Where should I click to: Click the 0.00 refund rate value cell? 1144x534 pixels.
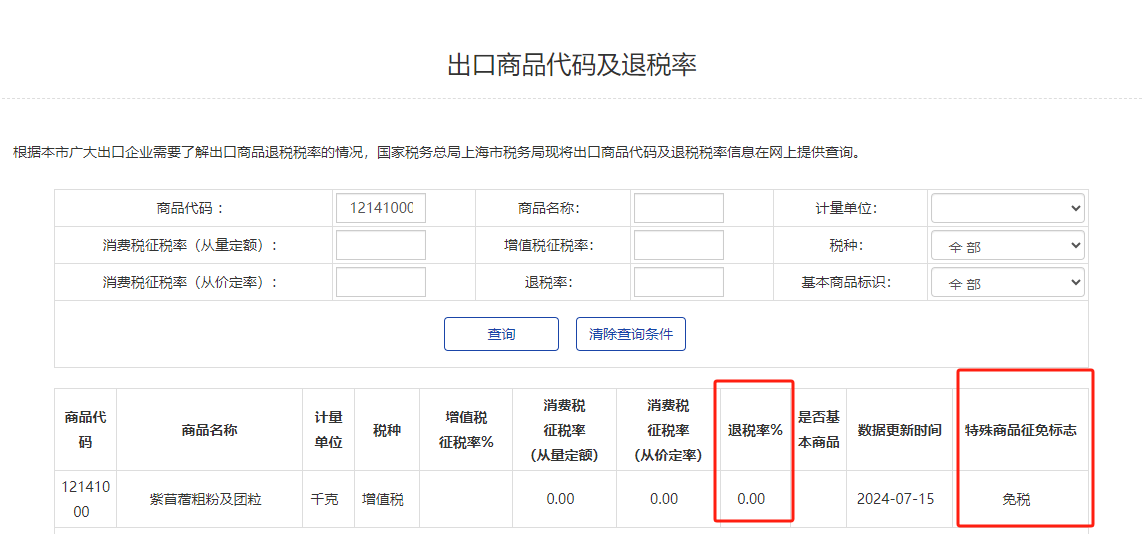[751, 499]
